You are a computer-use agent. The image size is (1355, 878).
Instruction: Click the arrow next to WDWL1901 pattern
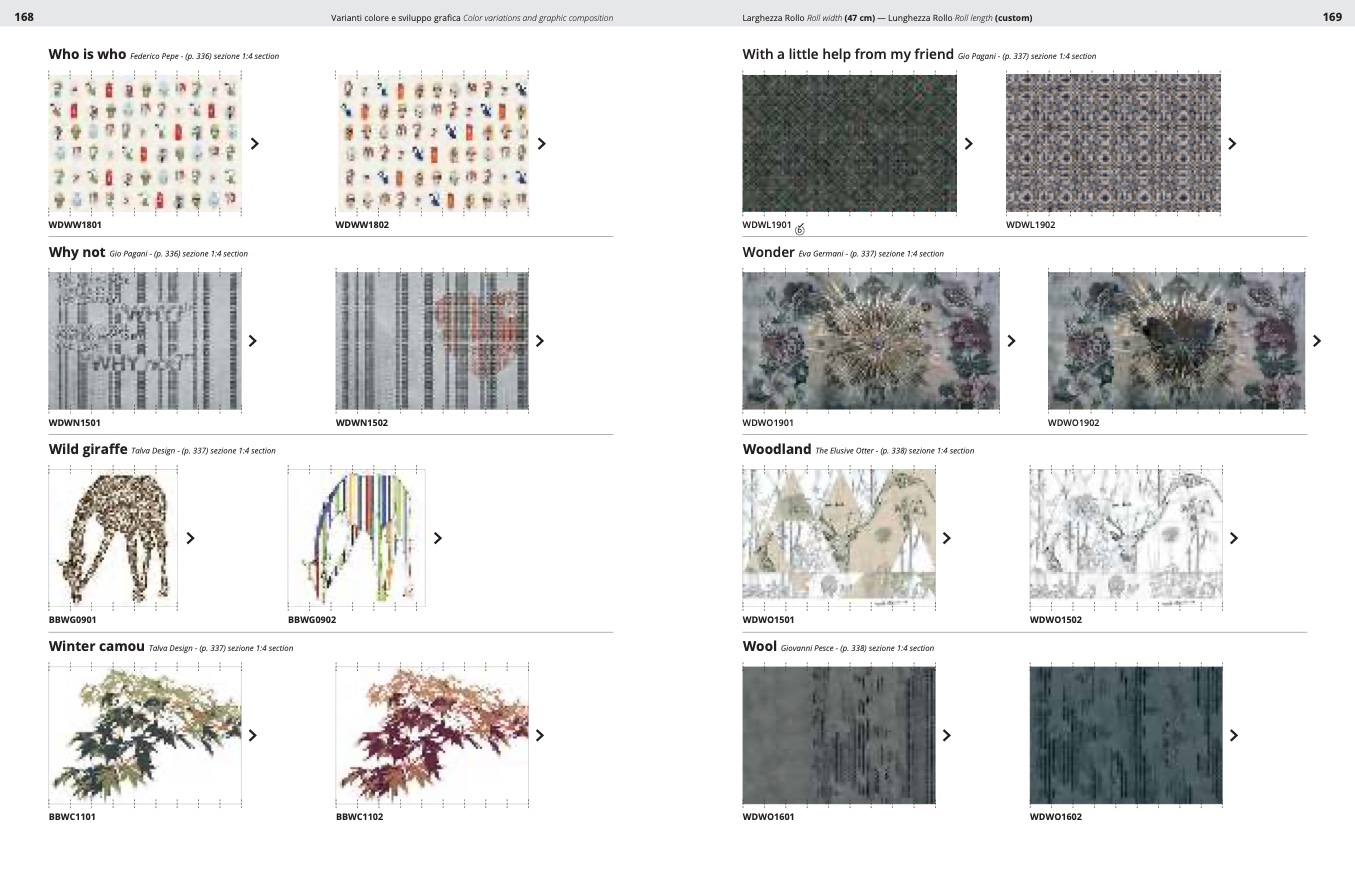968,144
